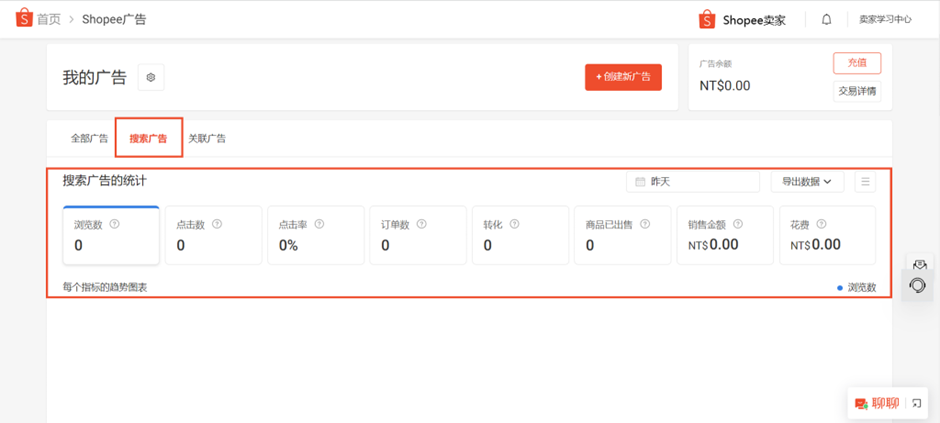This screenshot has height=423, width=940.
Task: Select the 点击数 metric card
Action: click(213, 236)
